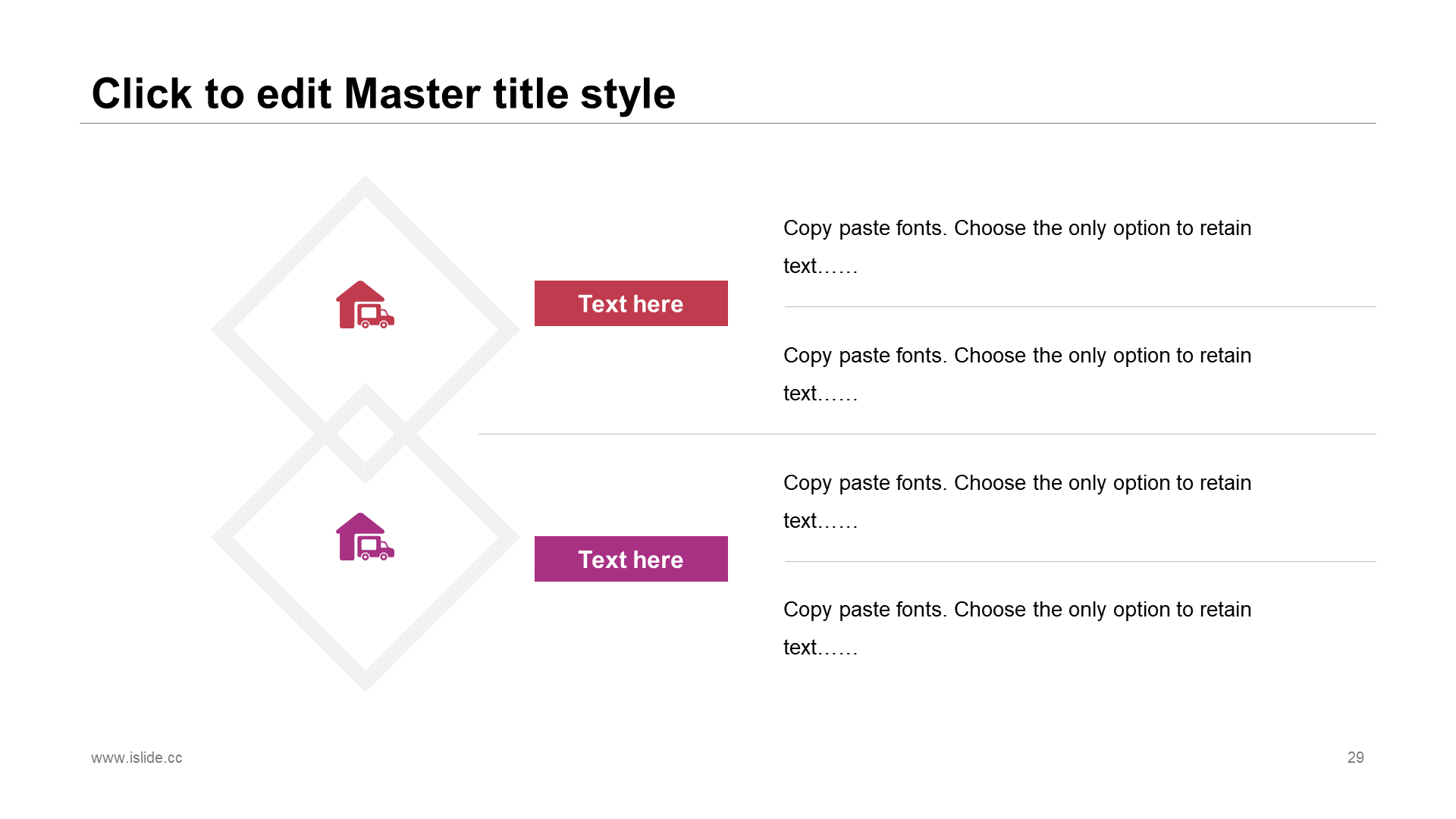Screen dimensions: 1456x819
Task: Click the divider line below third paragraph
Action: (x=1080, y=561)
